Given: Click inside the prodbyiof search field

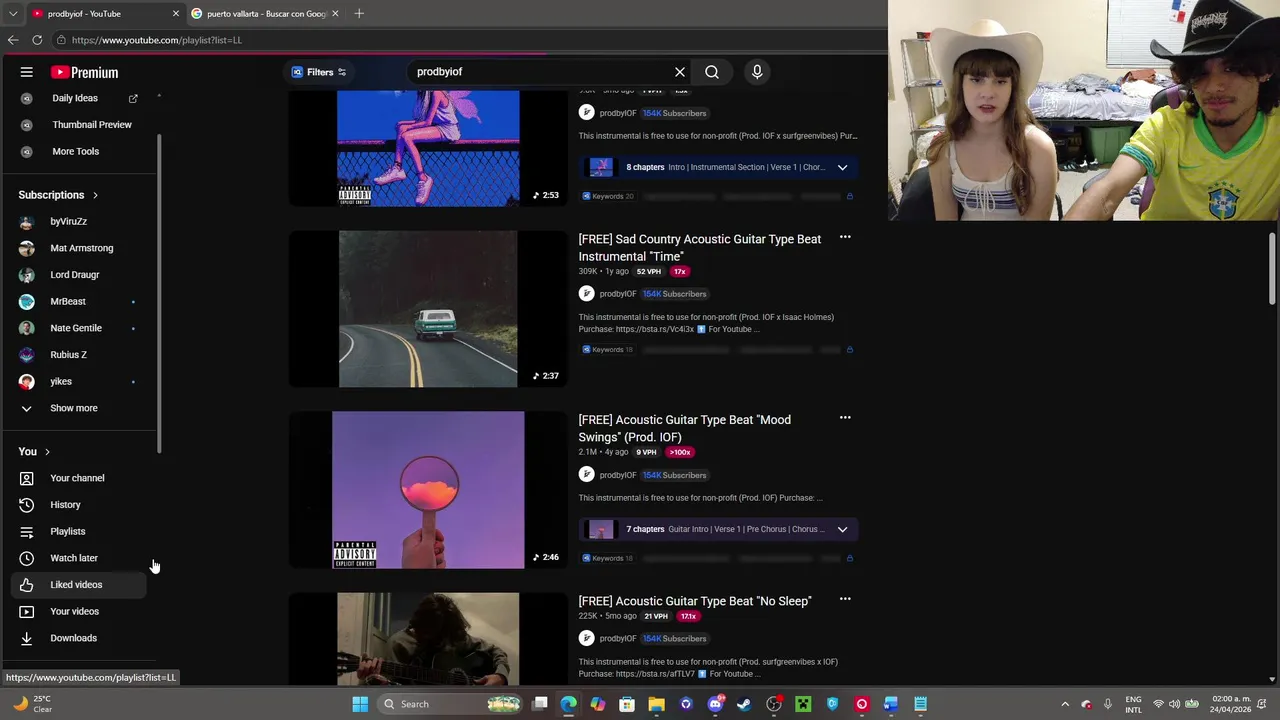Looking at the screenshot, I should pyautogui.click(x=540, y=72).
